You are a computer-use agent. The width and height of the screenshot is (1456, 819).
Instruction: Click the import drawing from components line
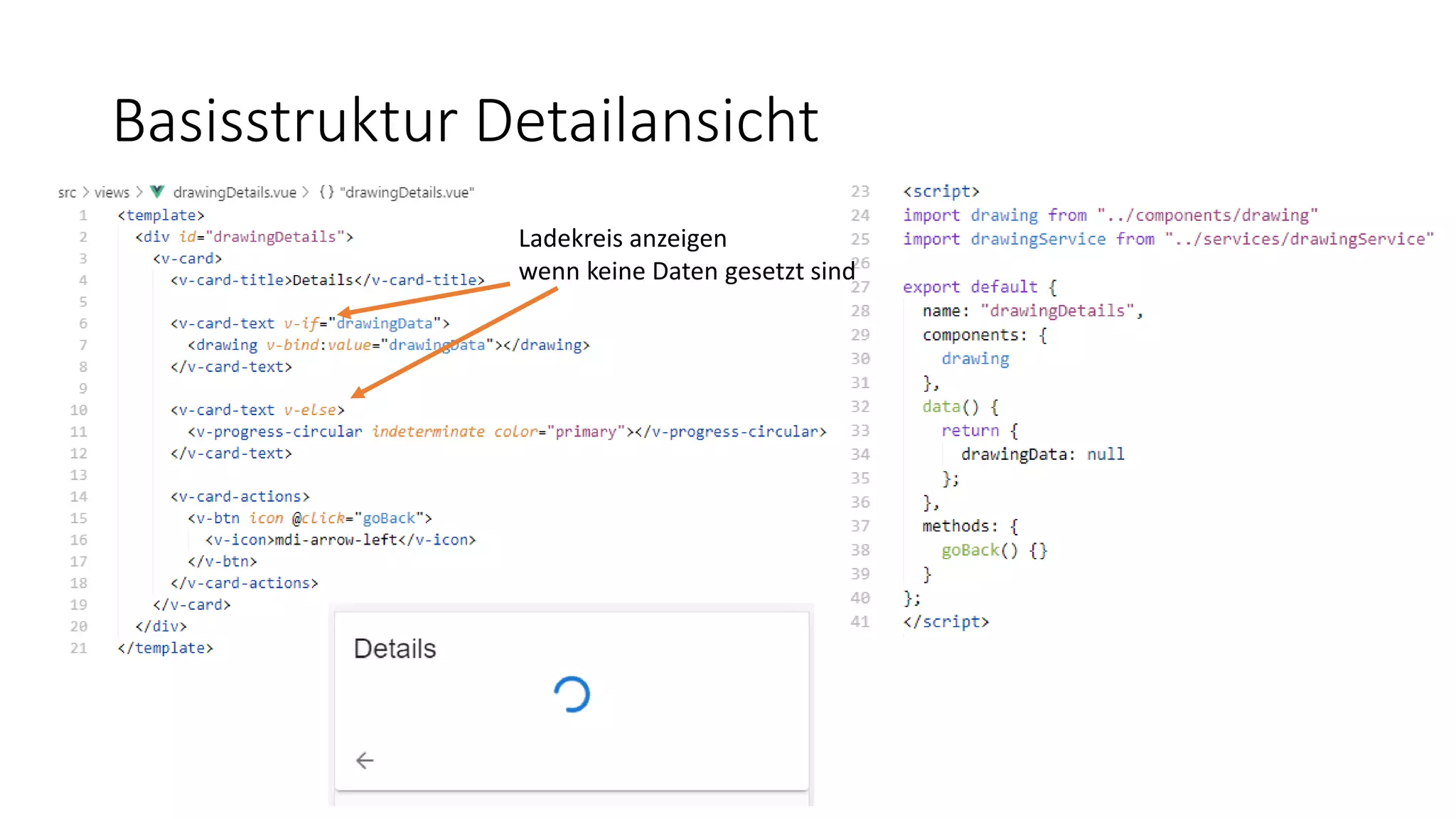1110,215
